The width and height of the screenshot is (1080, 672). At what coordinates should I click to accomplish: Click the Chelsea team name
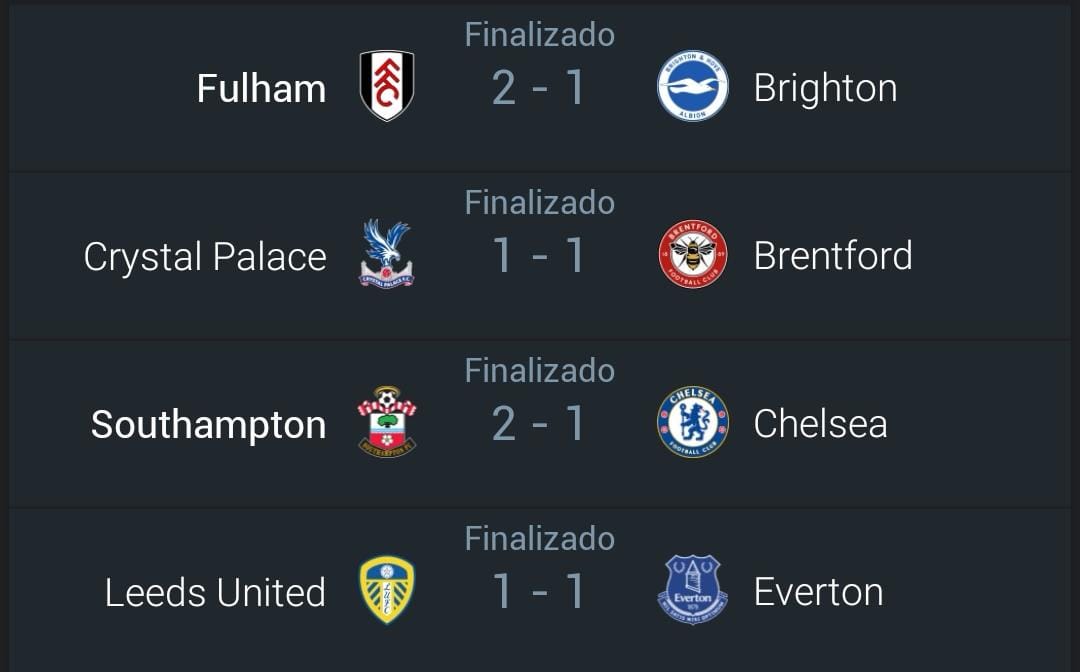point(820,423)
